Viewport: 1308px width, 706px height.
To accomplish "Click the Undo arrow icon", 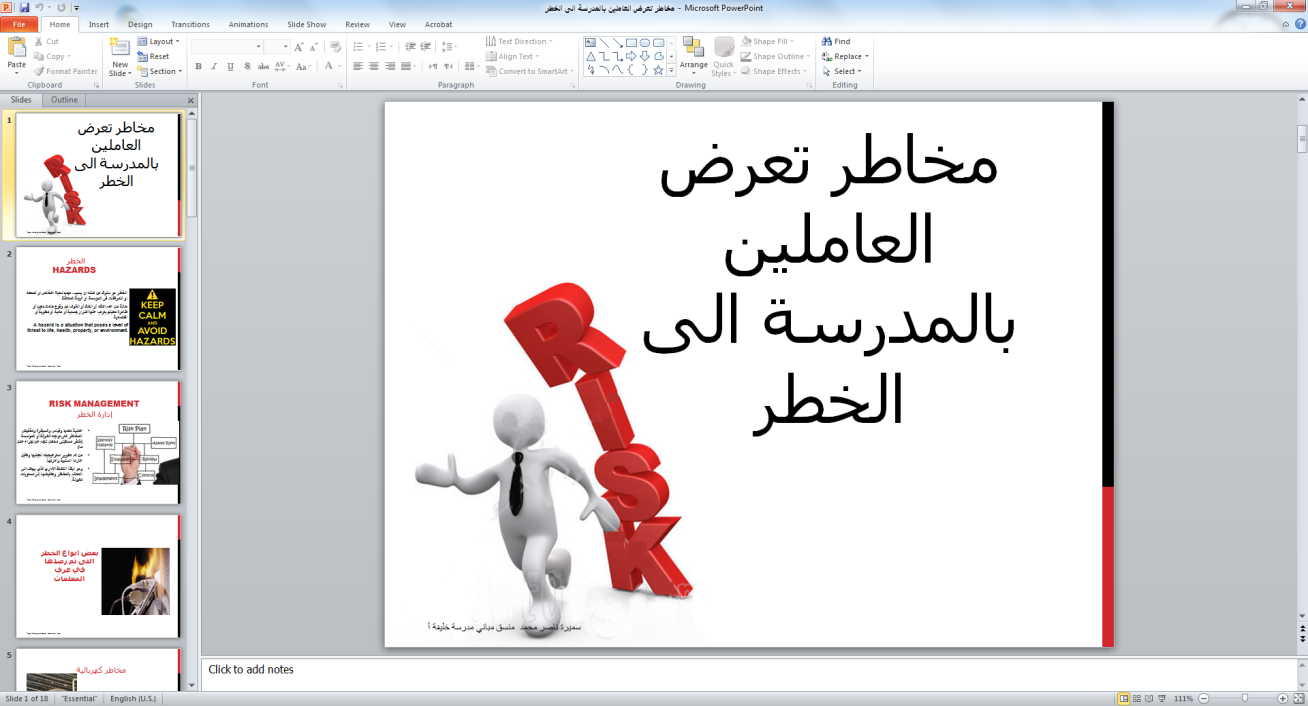I will (39, 7).
